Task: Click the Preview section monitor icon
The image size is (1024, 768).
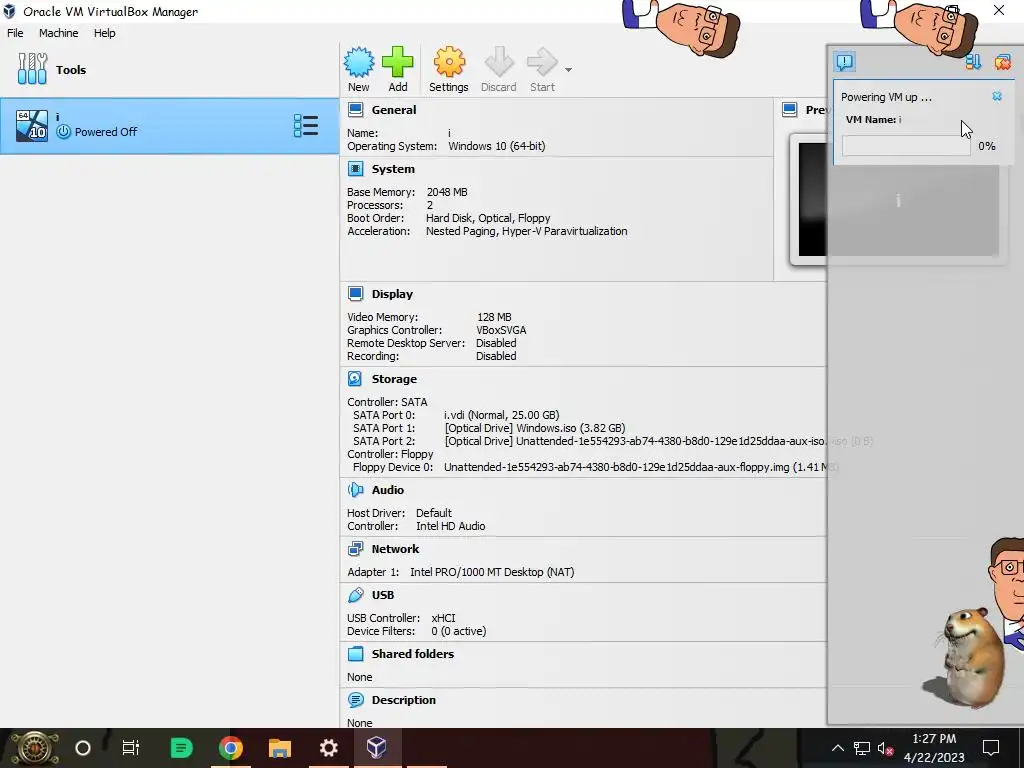Action: [x=790, y=110]
